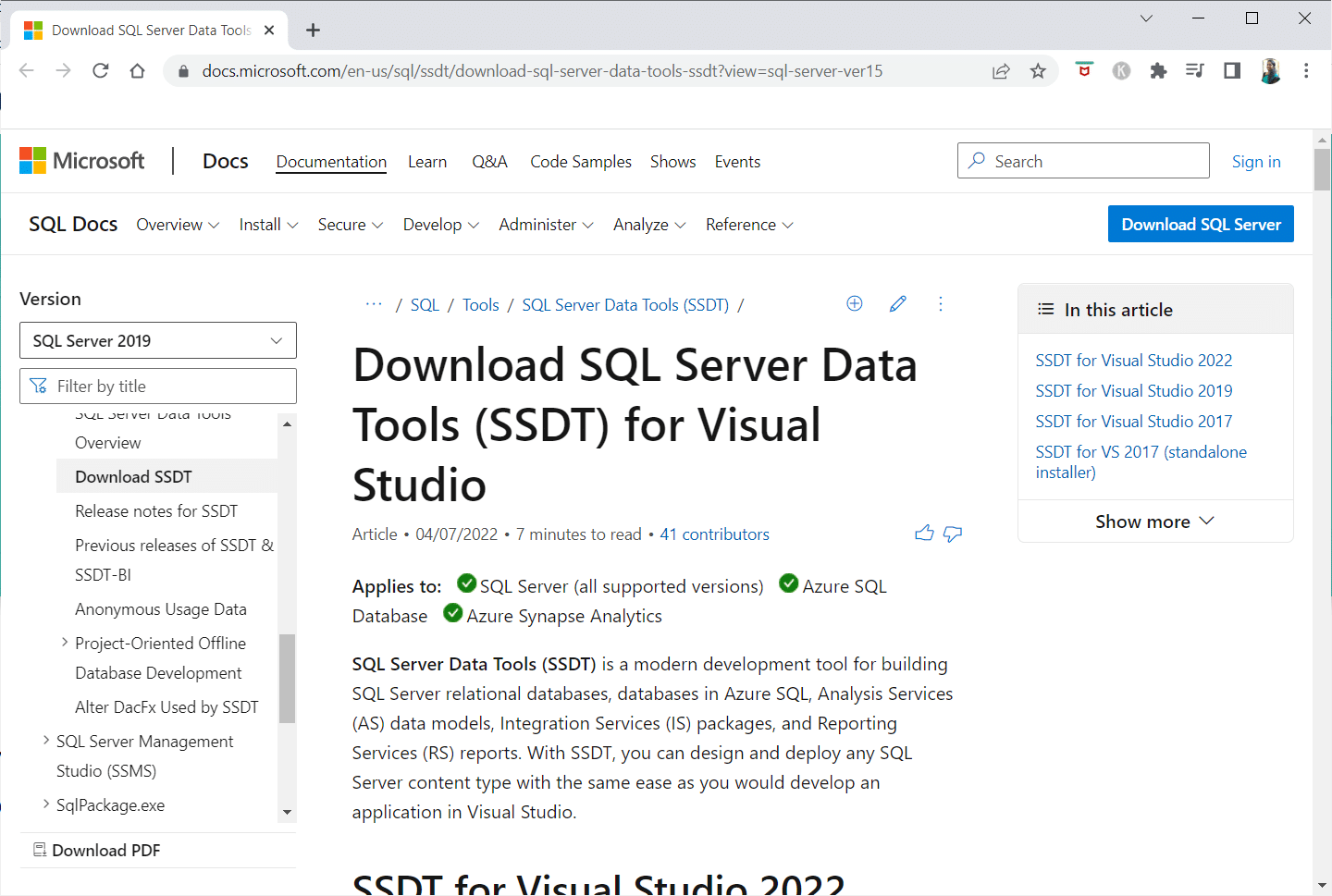The image size is (1332, 896).
Task: Open the Docs home link
Action: (226, 161)
